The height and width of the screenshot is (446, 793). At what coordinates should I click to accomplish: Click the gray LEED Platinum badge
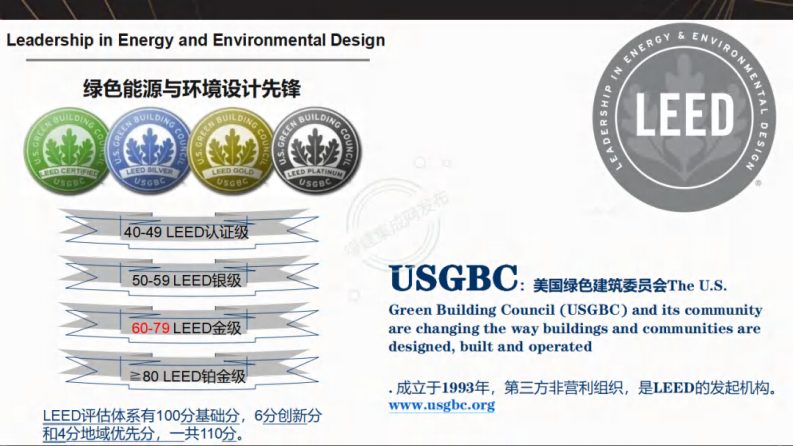[317, 151]
